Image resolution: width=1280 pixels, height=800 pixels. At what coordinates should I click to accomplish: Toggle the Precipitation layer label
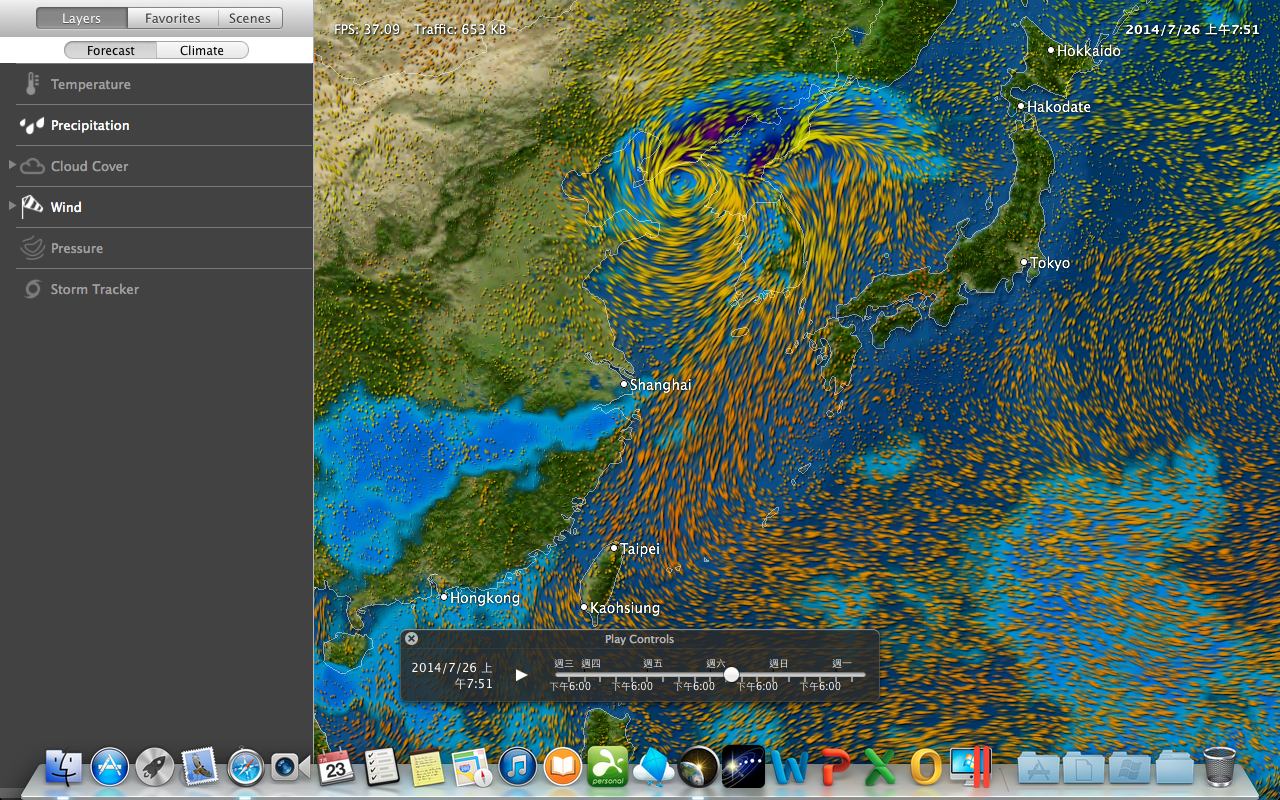90,126
